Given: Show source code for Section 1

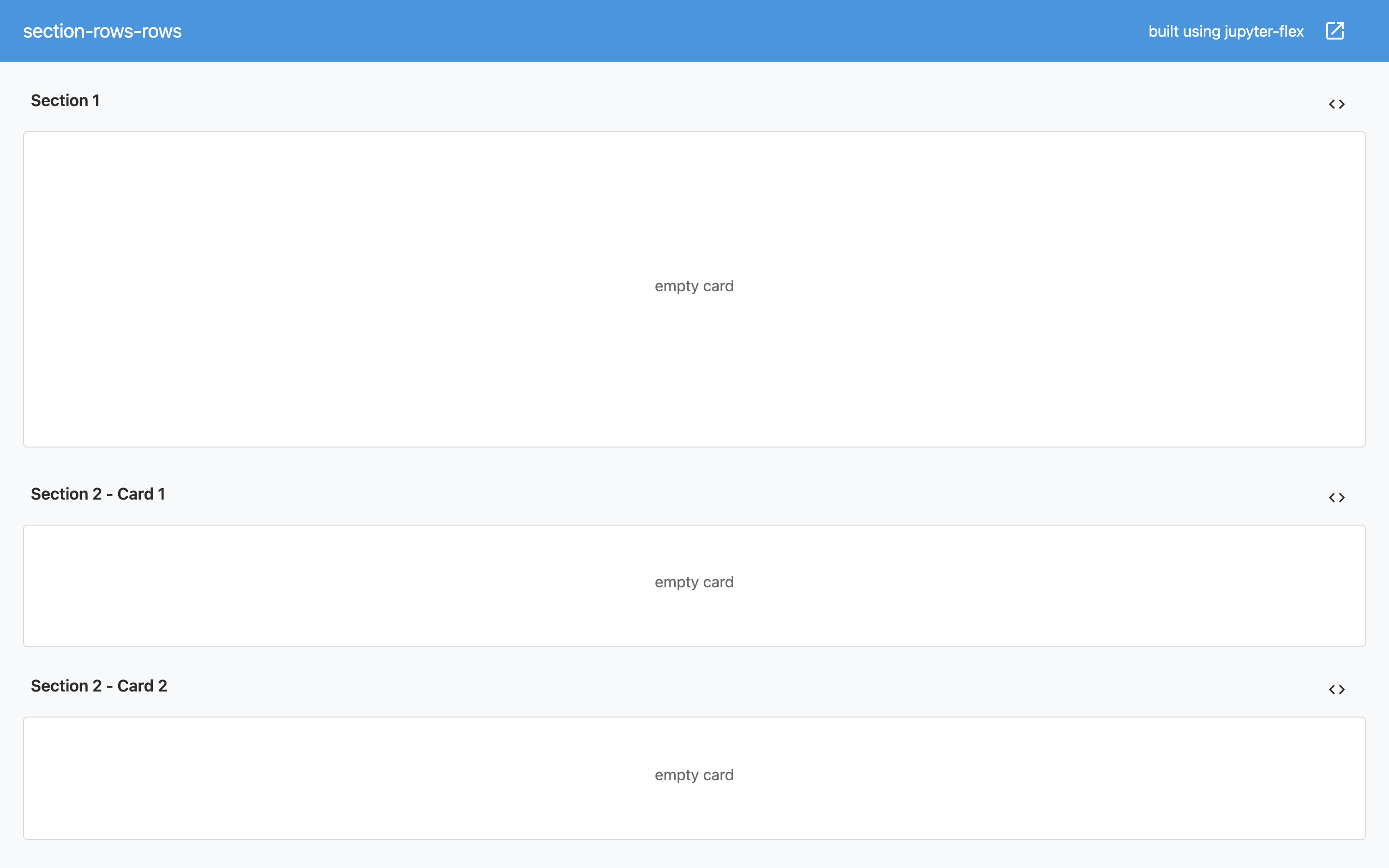Looking at the screenshot, I should 1337,104.
